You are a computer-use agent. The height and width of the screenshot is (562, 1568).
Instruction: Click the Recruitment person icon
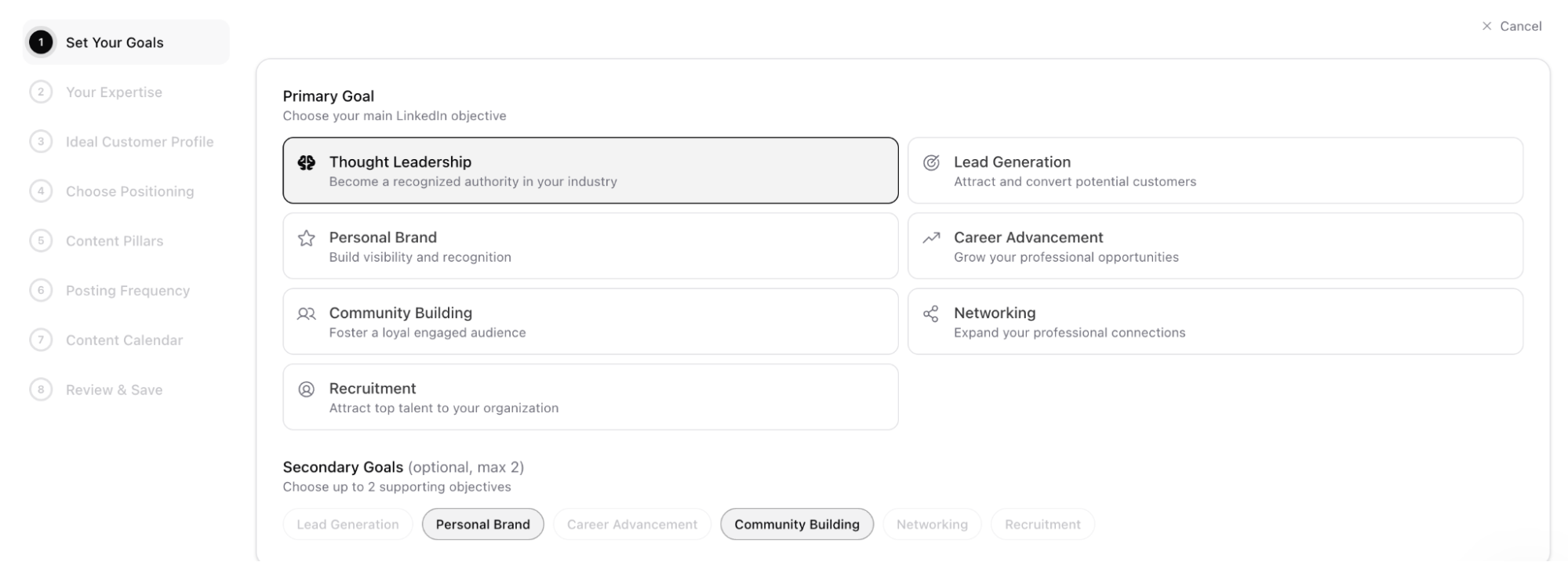(x=307, y=389)
